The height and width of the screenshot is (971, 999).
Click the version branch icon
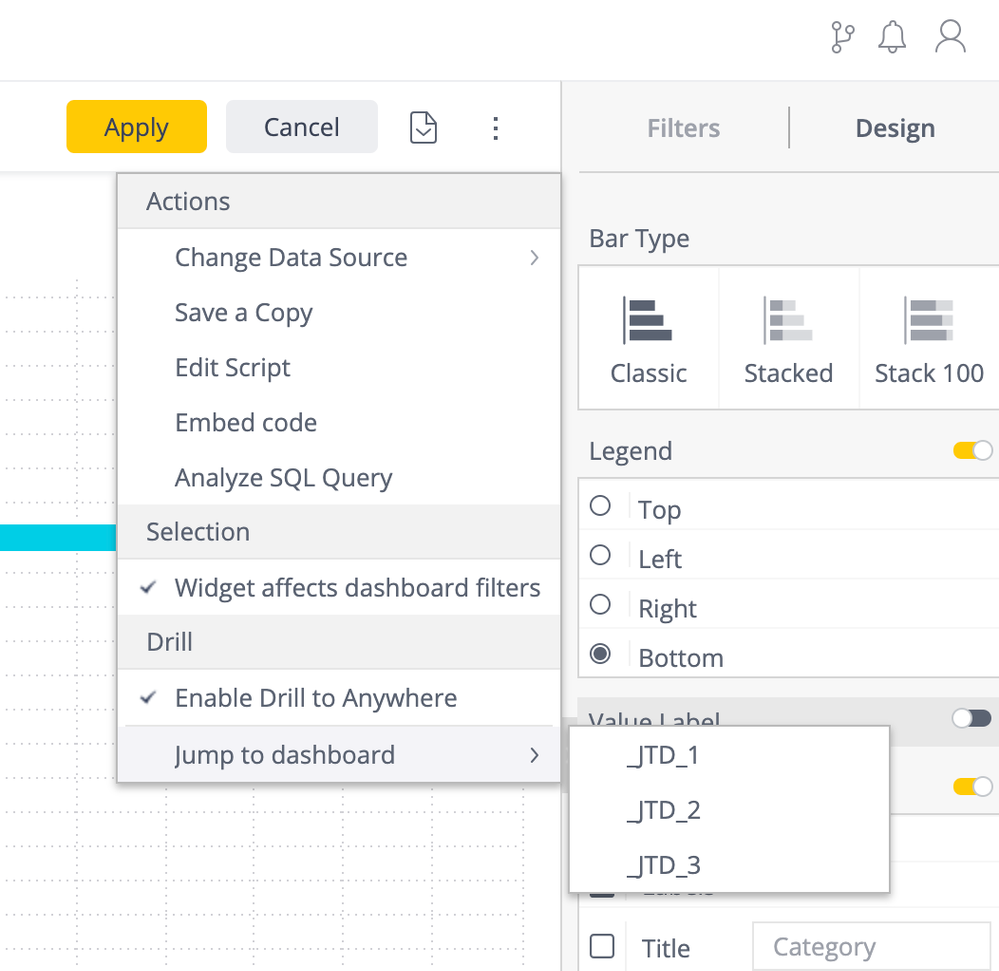click(x=843, y=38)
